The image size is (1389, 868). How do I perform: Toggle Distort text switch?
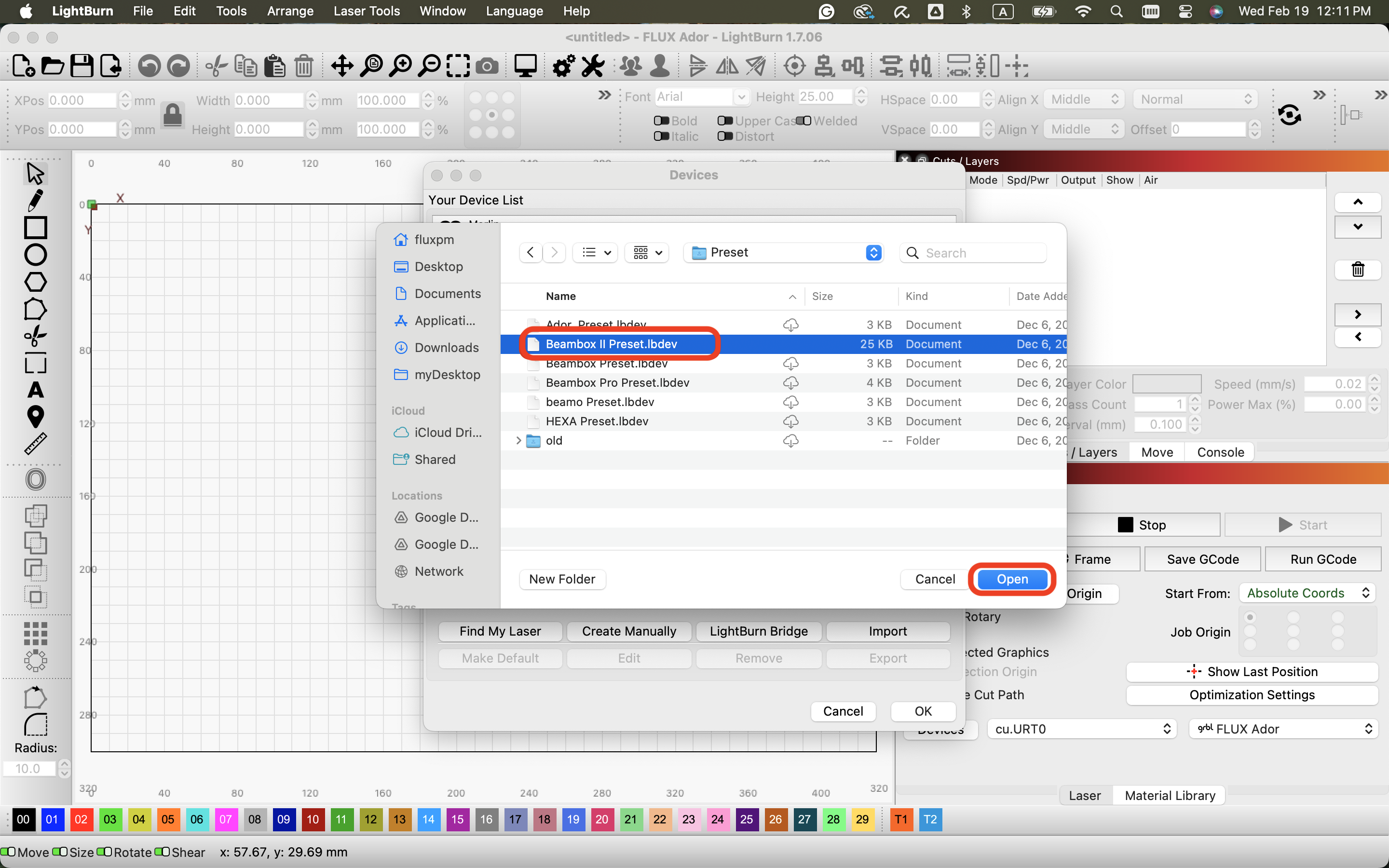(725, 136)
